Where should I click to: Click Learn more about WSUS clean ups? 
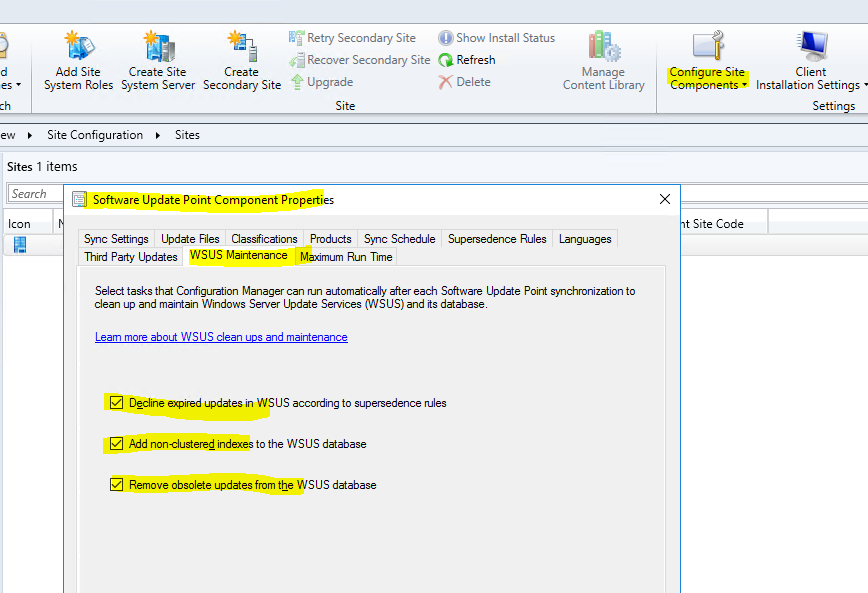[x=220, y=337]
